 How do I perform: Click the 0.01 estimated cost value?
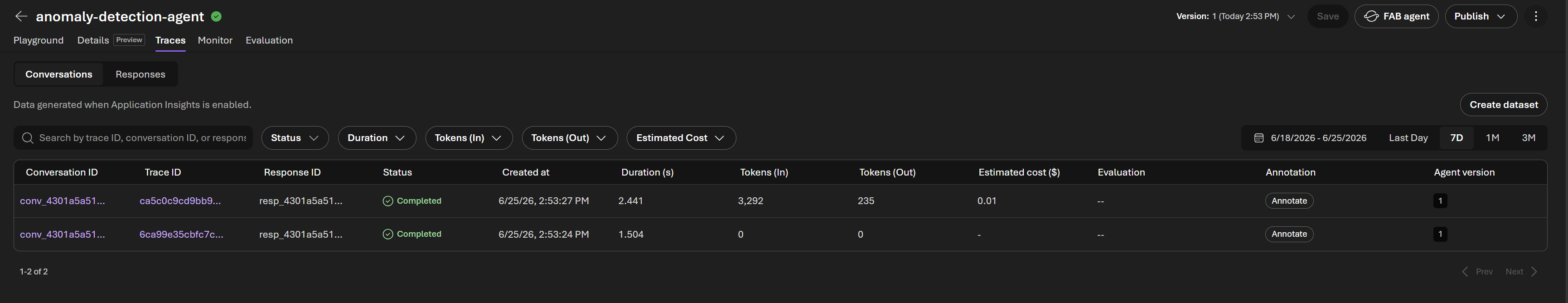(987, 201)
